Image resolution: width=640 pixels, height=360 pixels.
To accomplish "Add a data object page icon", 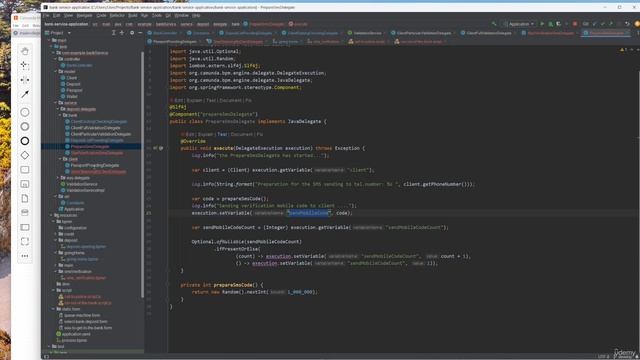I will tap(25, 198).
